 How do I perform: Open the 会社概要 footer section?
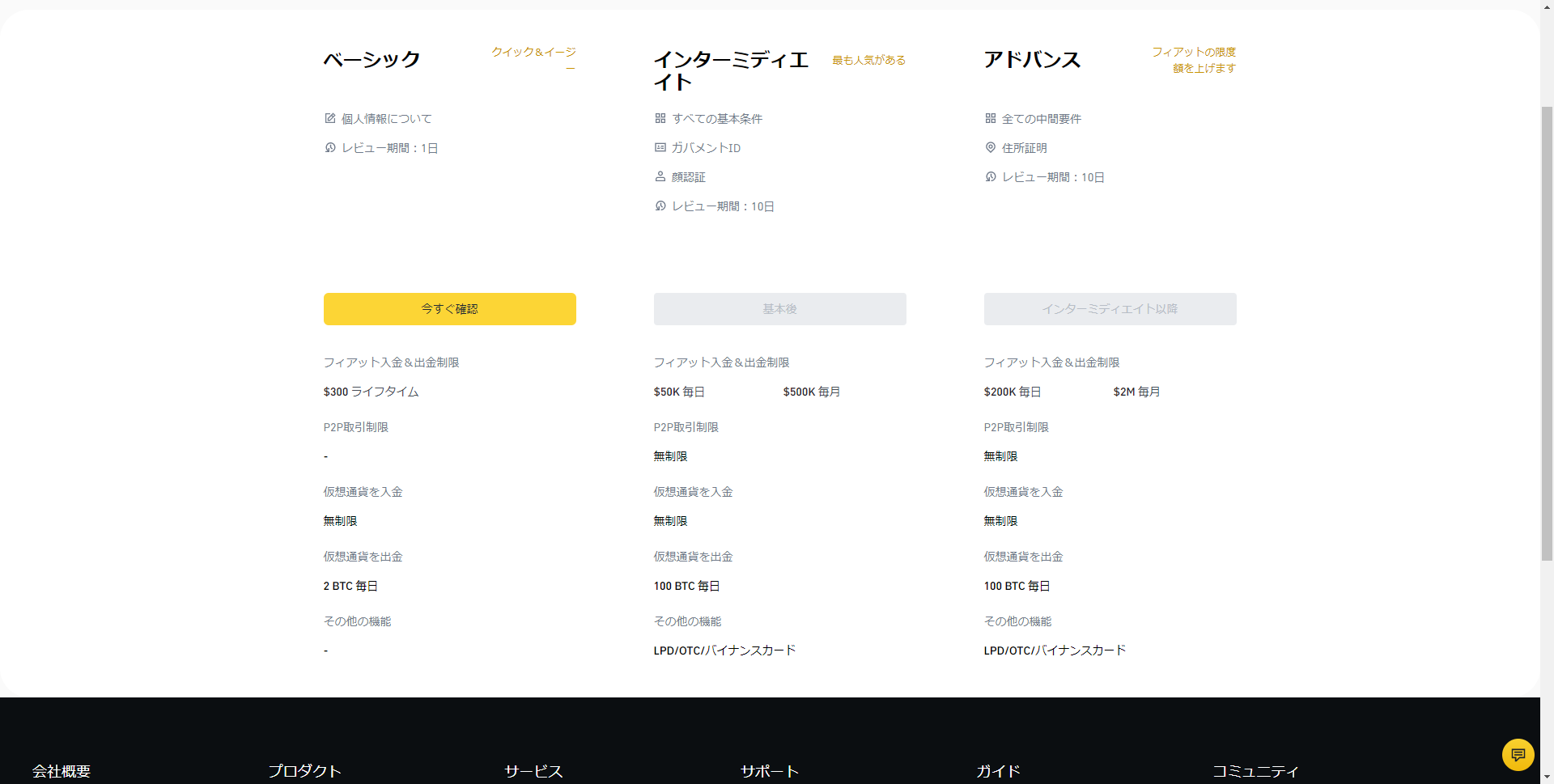click(62, 771)
